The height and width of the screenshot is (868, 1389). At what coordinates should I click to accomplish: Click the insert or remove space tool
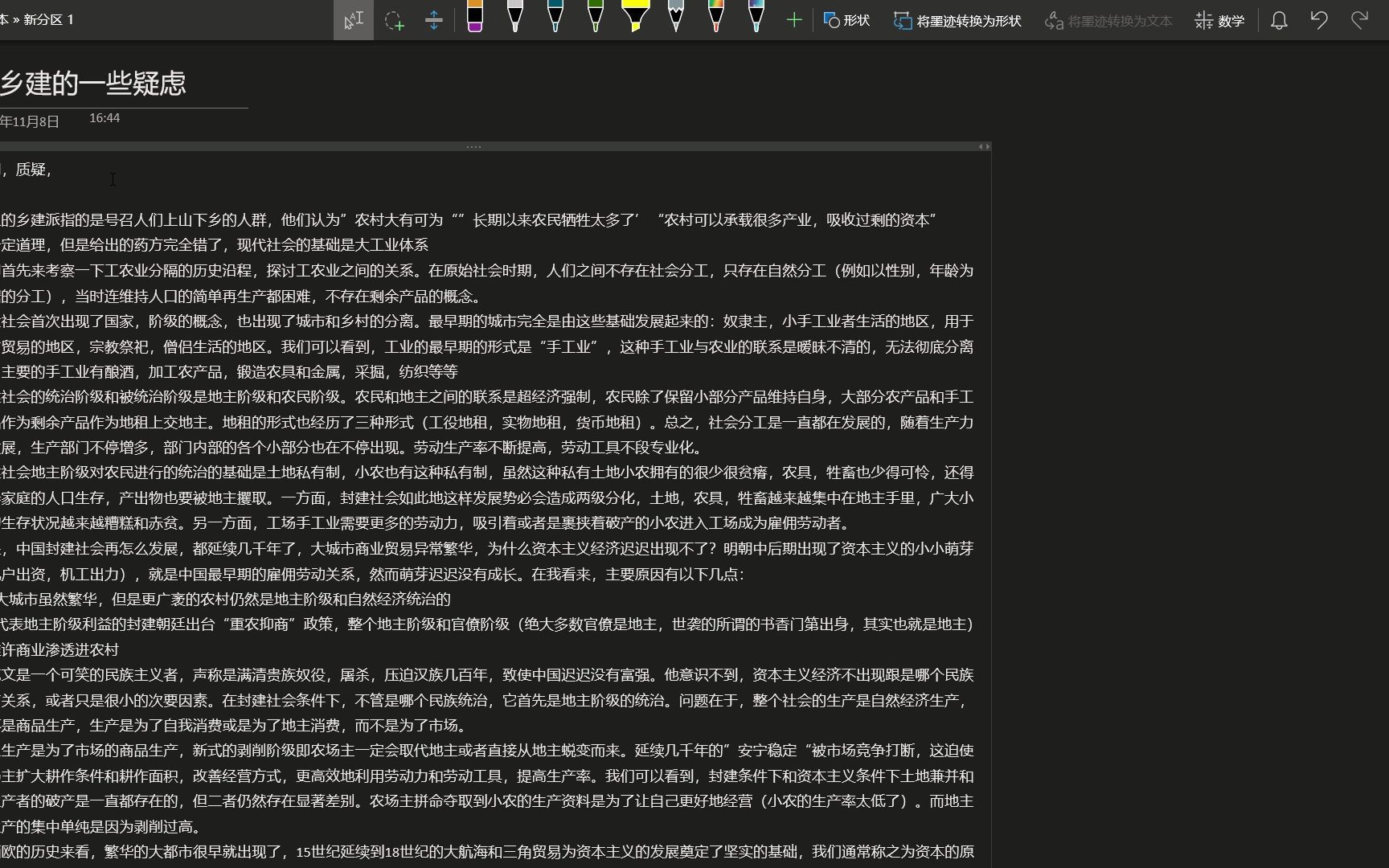tap(434, 20)
